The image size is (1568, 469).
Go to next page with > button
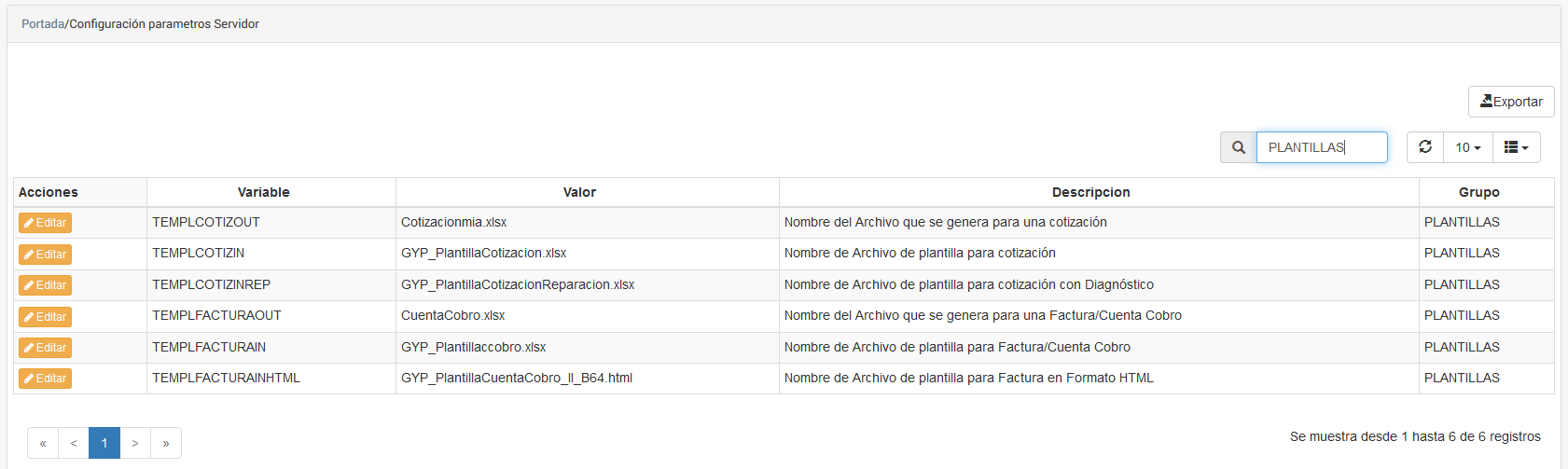[x=135, y=443]
